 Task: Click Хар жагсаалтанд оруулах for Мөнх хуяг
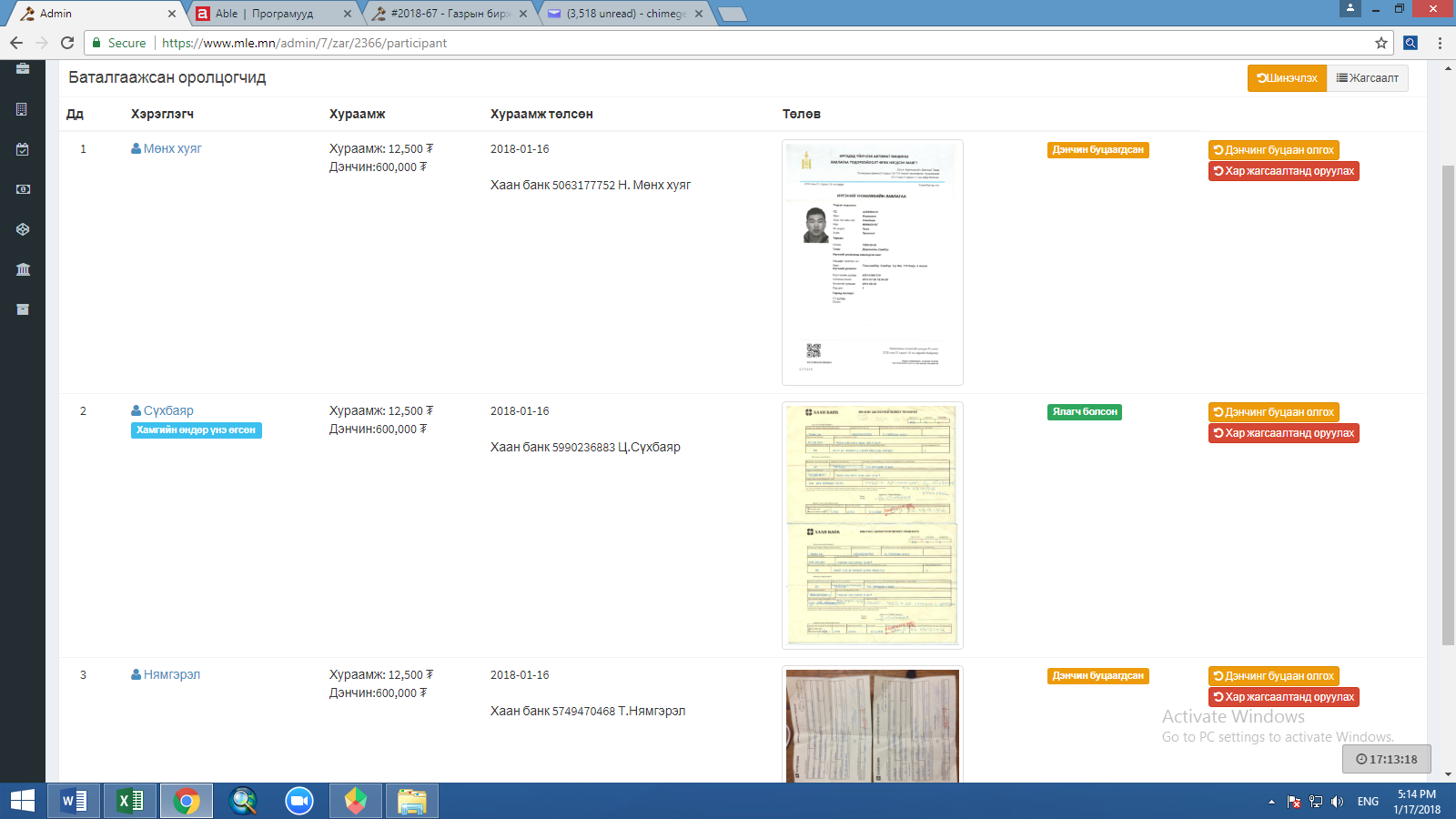coord(1284,171)
